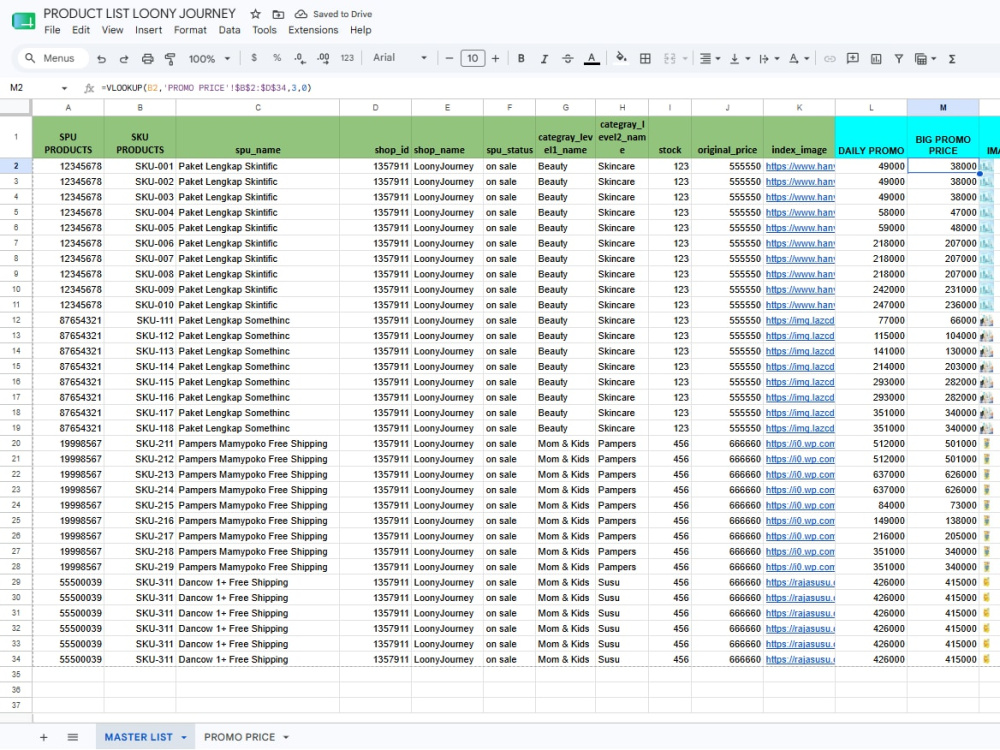Expand the Arial font dropdown
This screenshot has width=1000, height=750.
(x=400, y=58)
